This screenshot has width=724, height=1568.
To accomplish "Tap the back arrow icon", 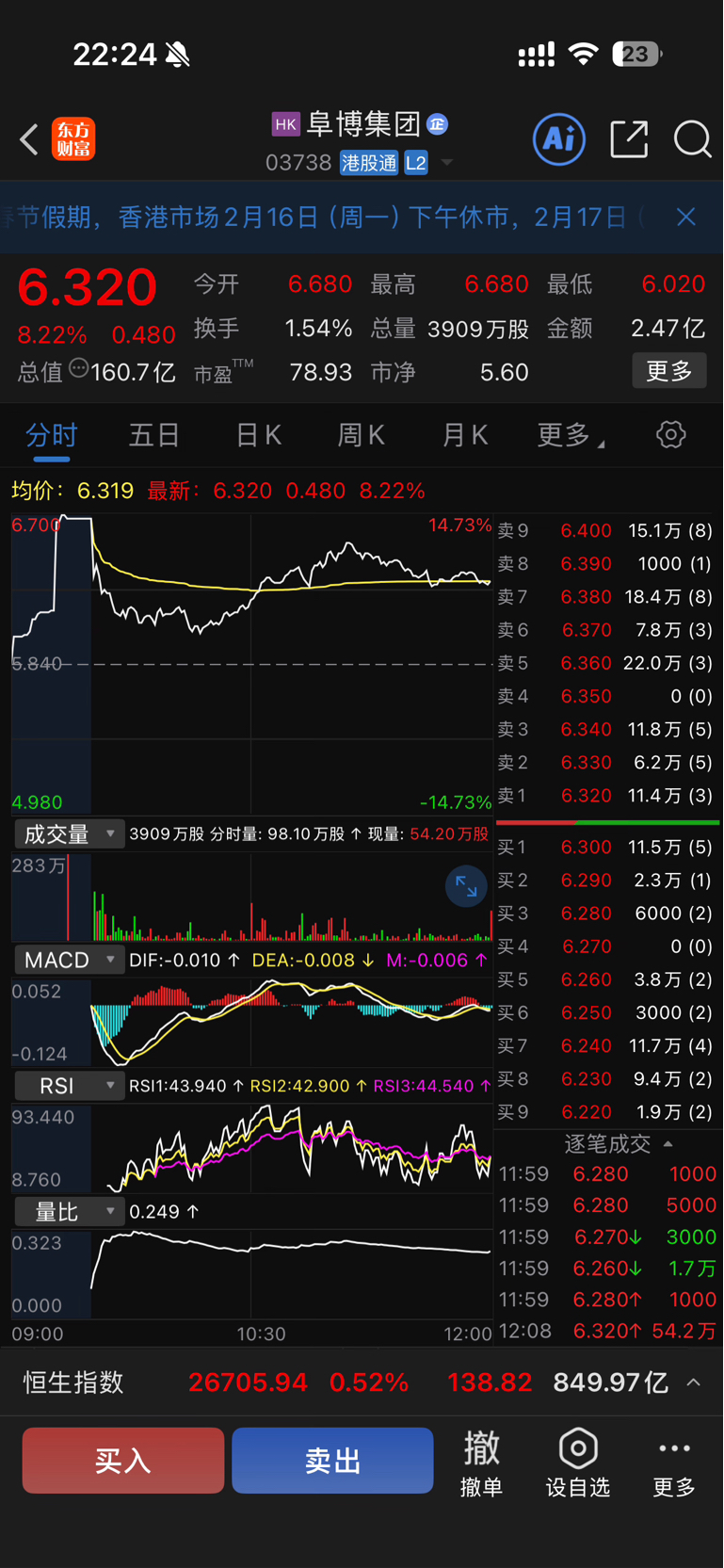I will tap(29, 139).
